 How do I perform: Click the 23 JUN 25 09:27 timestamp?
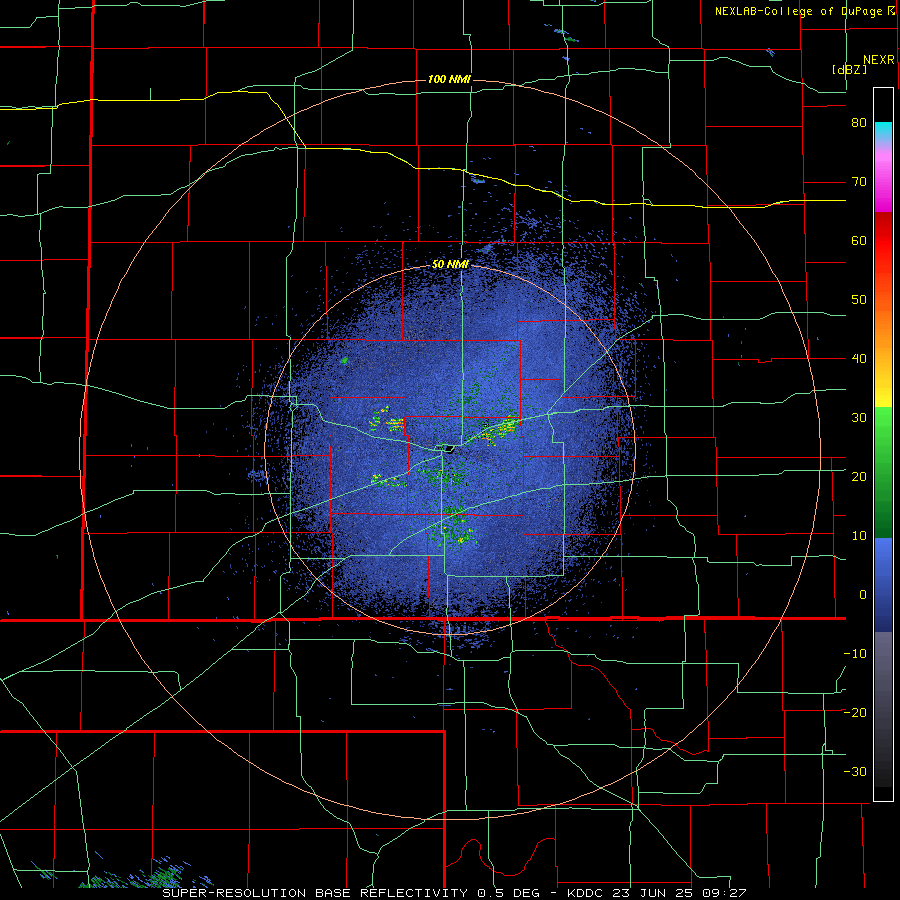(x=681, y=893)
